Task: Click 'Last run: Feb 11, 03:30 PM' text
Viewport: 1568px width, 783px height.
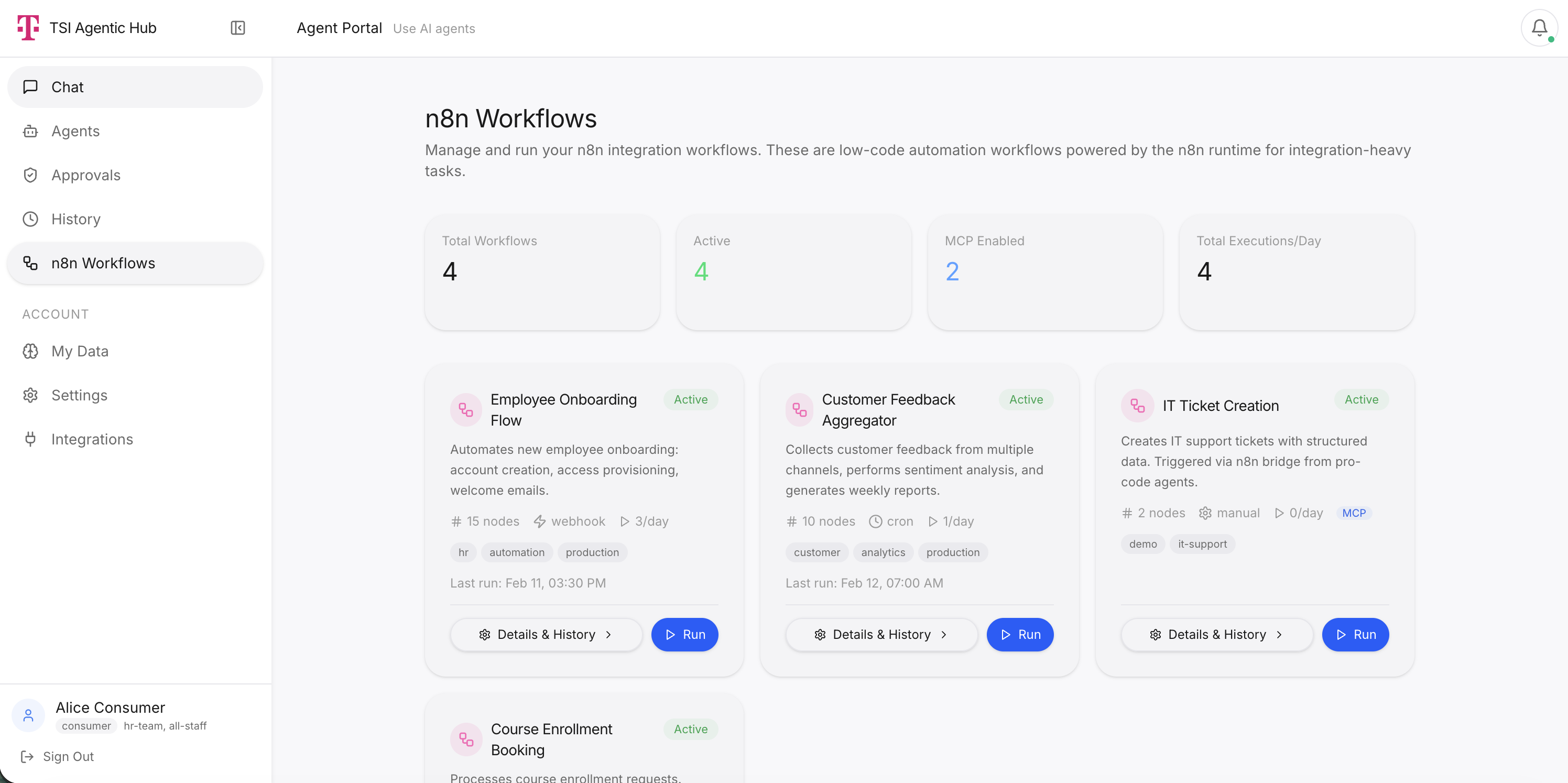Action: click(x=528, y=583)
